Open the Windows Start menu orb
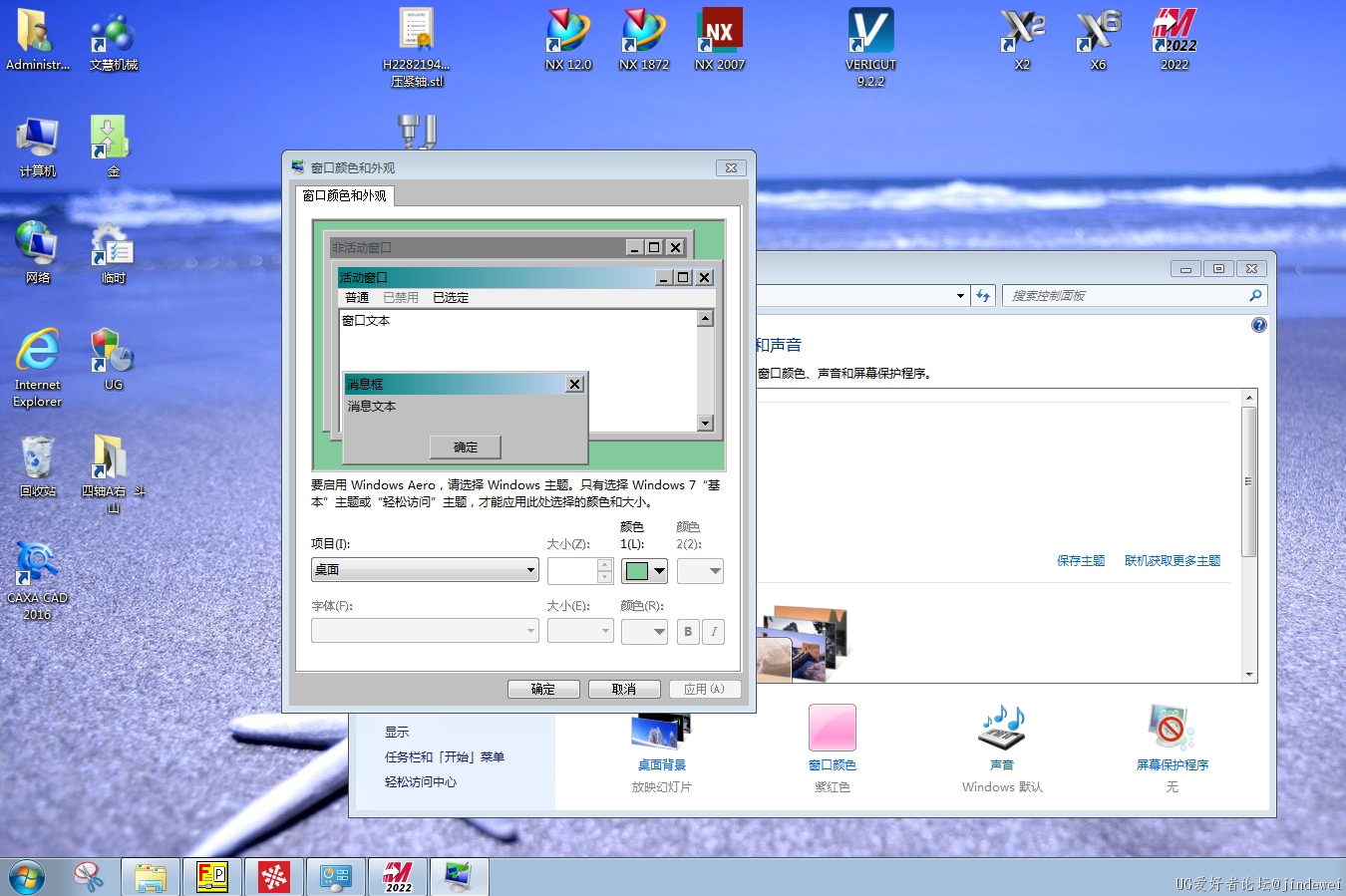The width and height of the screenshot is (1346, 896). click(27, 878)
